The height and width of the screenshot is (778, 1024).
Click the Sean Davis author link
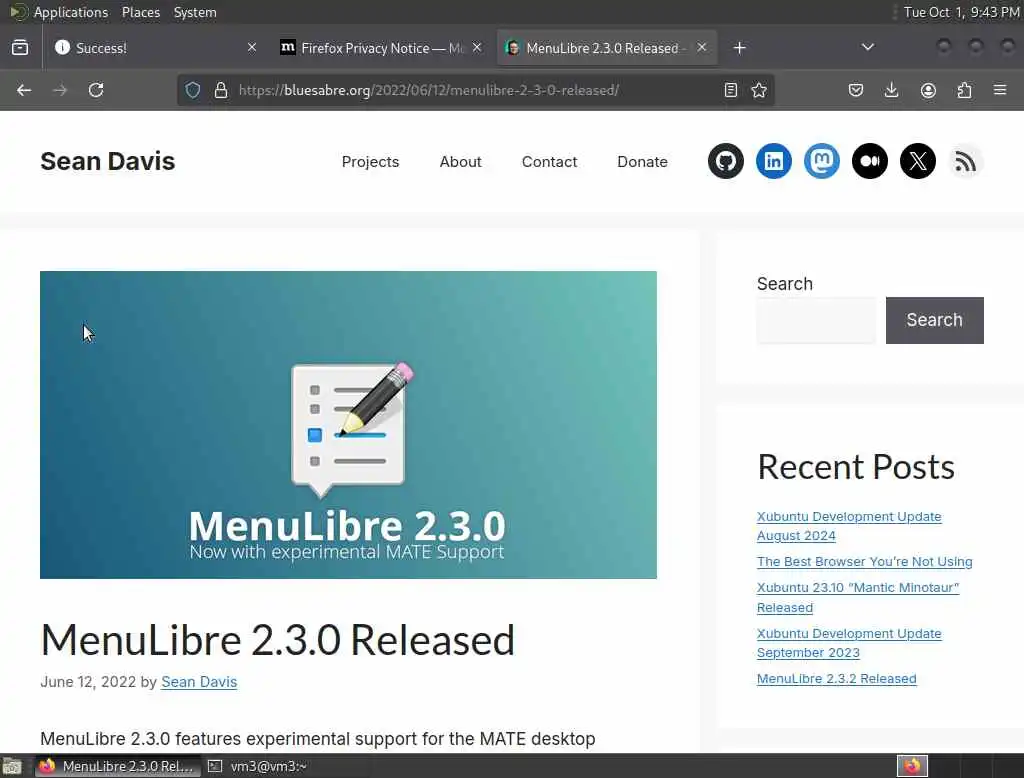(x=199, y=681)
